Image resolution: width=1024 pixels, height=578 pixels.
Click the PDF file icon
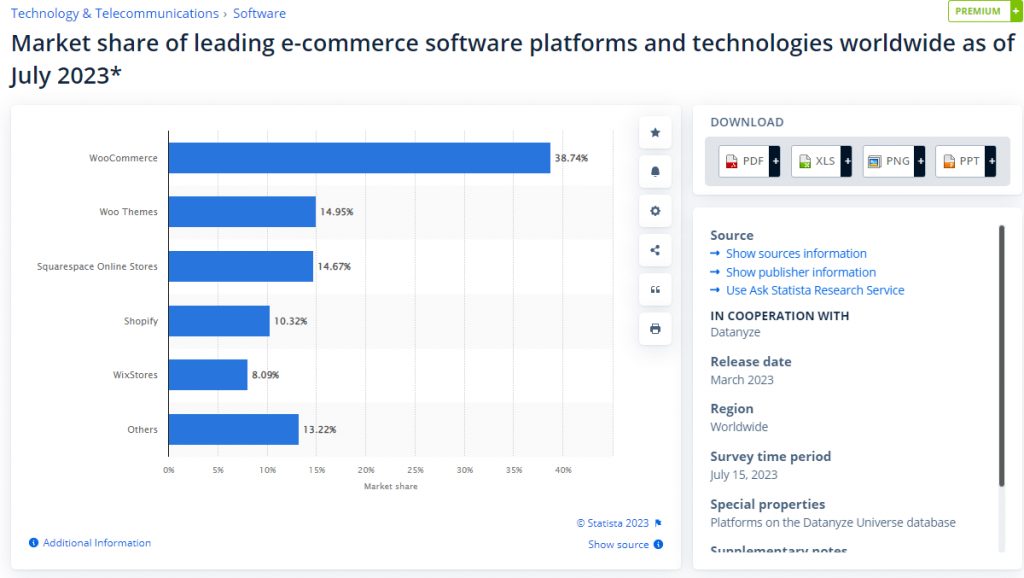(x=731, y=161)
